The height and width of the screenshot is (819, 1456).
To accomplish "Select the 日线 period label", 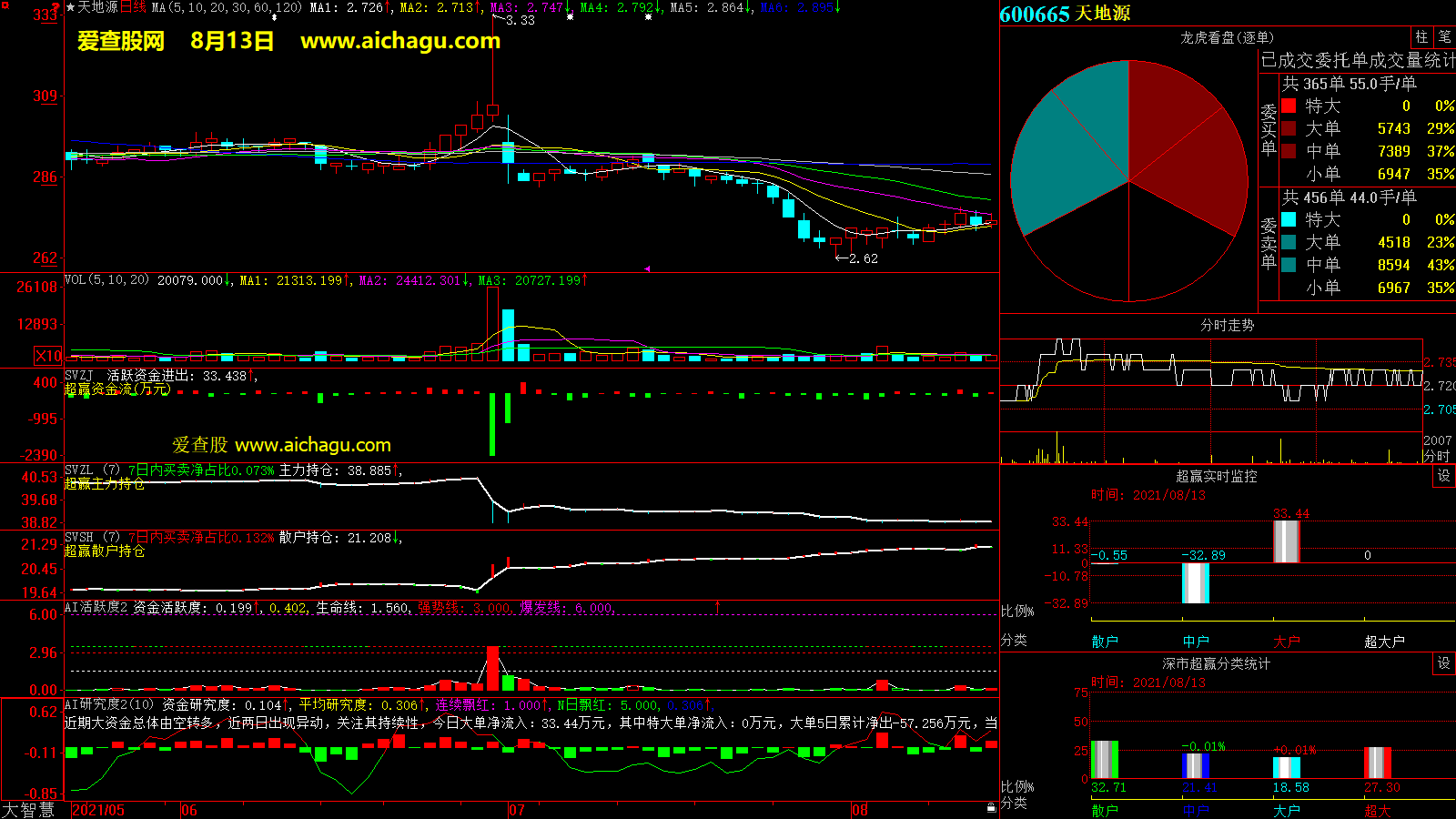I will pos(133,7).
